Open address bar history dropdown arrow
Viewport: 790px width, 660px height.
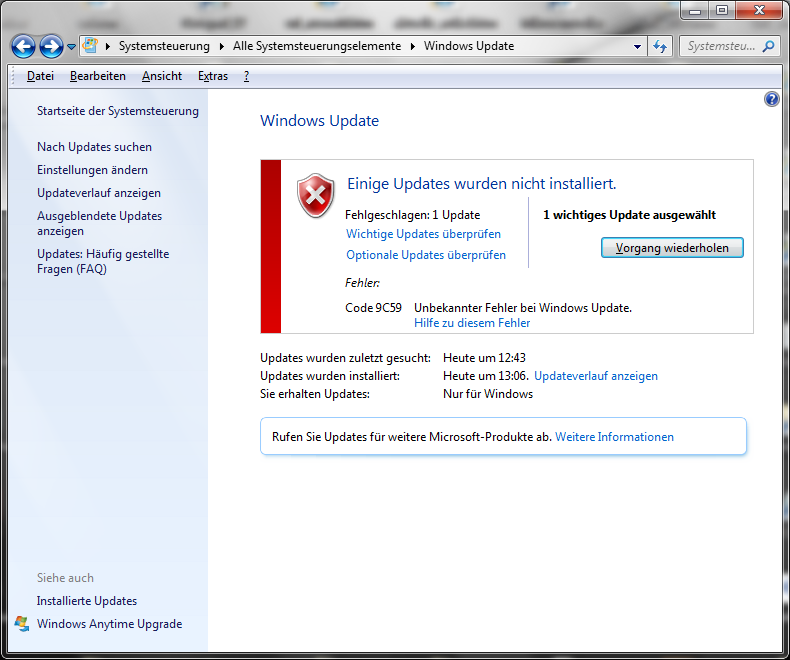637,47
